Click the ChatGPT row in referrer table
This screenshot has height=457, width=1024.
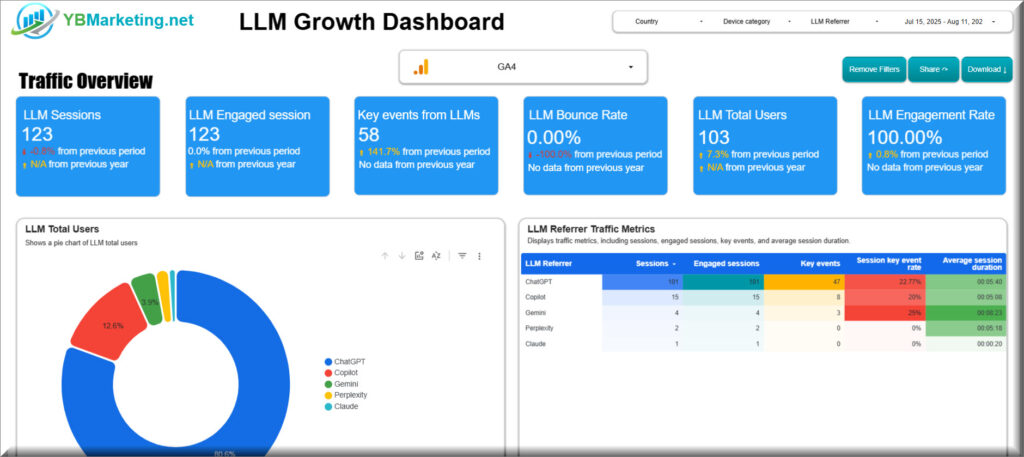pos(763,282)
